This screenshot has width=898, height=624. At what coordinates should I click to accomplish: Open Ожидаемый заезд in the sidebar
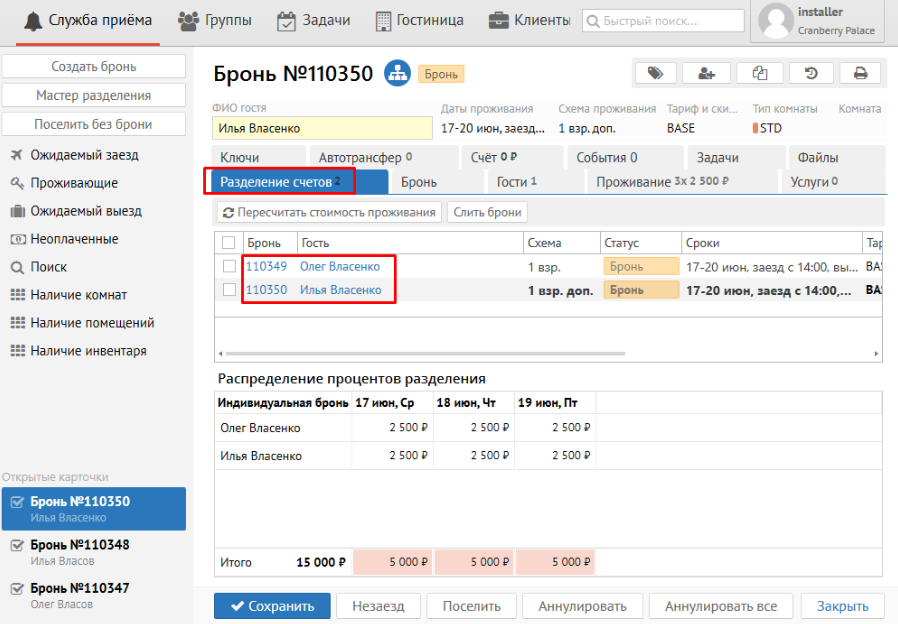[x=84, y=155]
